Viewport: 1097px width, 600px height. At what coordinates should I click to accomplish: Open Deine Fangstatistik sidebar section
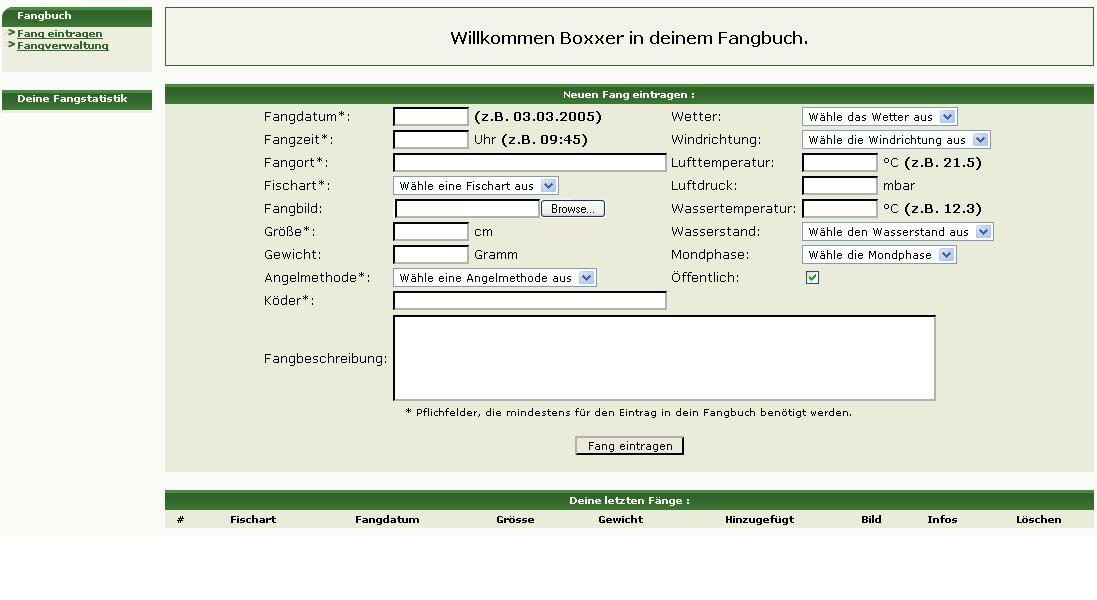(x=72, y=99)
